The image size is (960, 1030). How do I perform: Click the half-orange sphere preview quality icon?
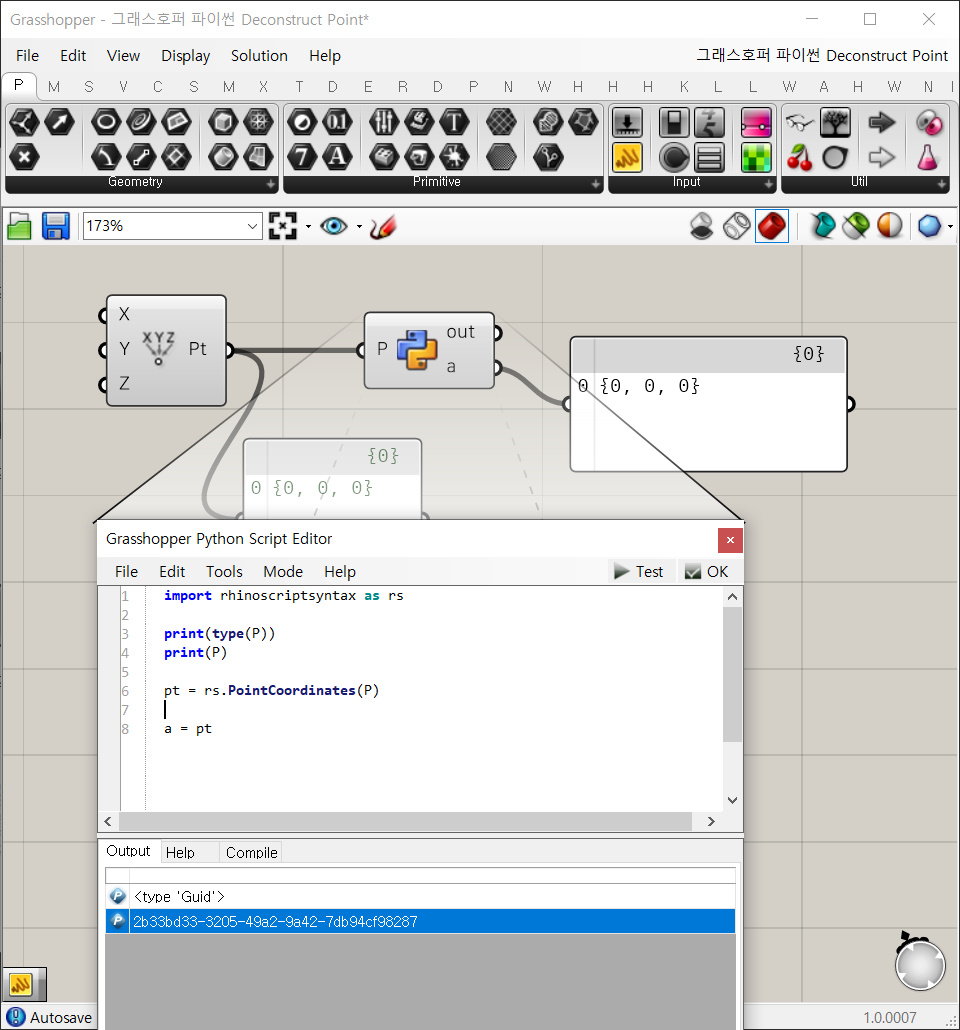click(890, 227)
